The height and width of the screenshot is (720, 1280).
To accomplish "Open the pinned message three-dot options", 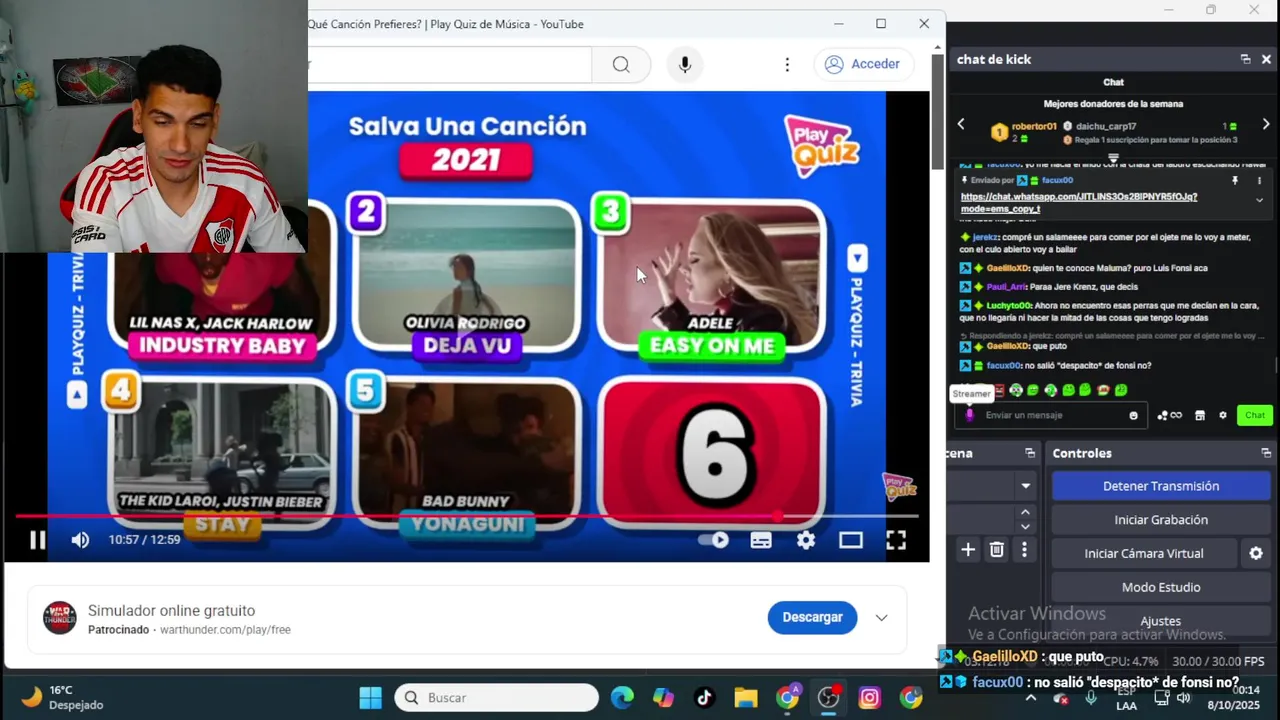I will tap(1259, 181).
